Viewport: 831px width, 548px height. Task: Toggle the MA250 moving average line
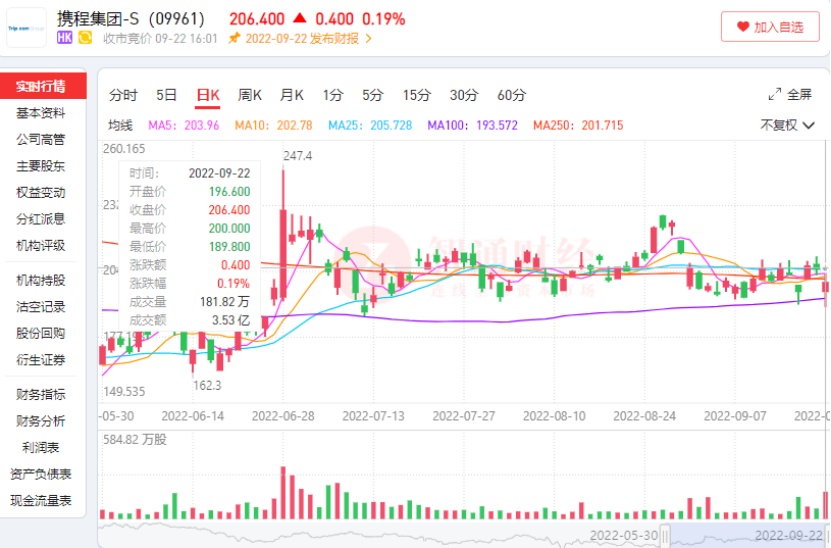[x=578, y=125]
